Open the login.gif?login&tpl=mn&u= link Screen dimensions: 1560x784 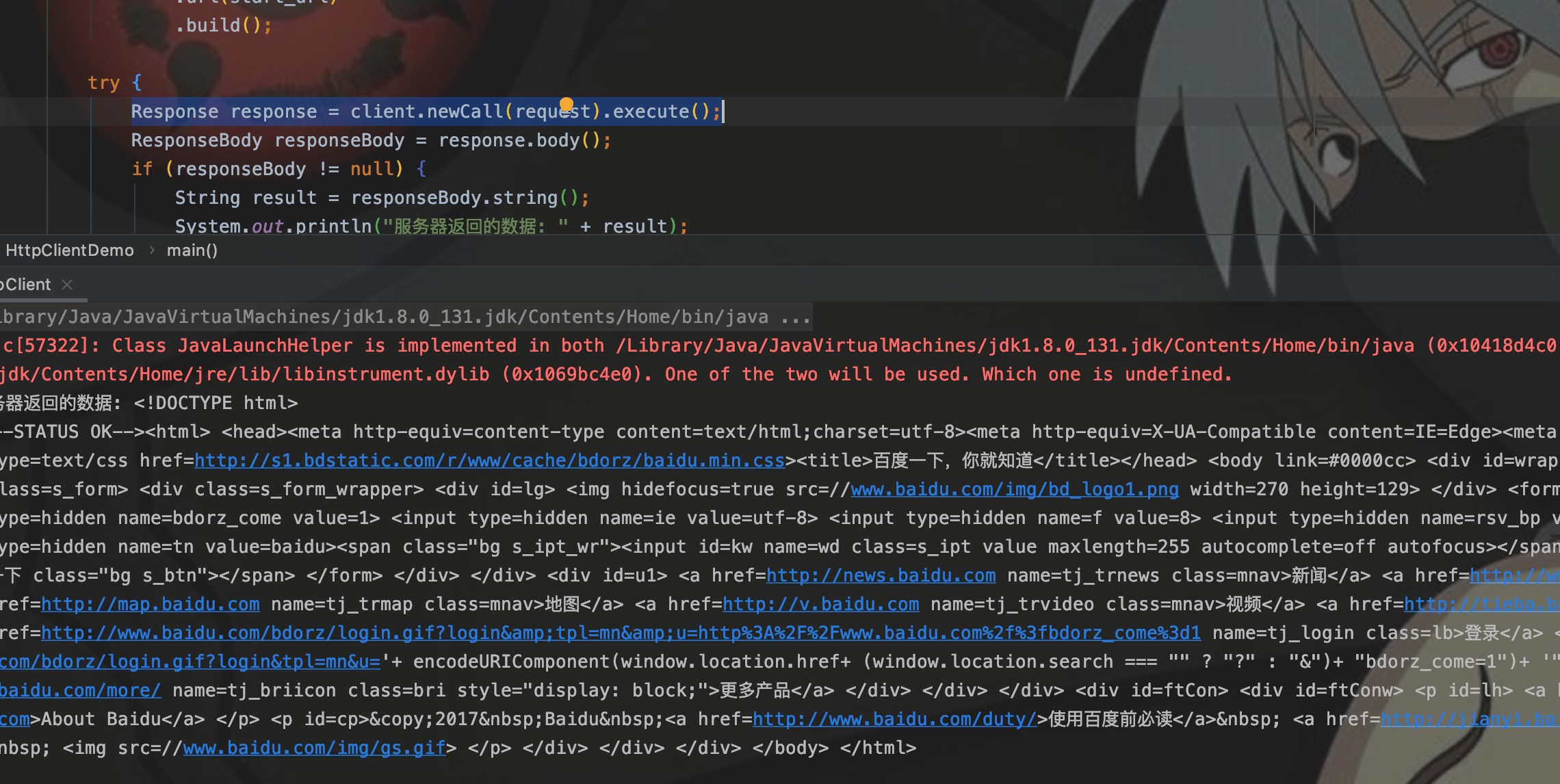190,662
